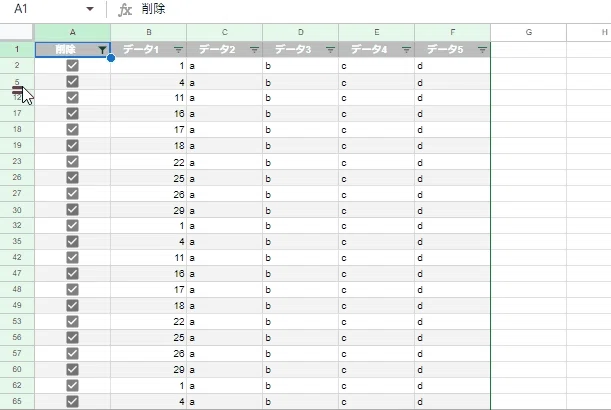Click the データ5 header cell text

tap(445, 49)
